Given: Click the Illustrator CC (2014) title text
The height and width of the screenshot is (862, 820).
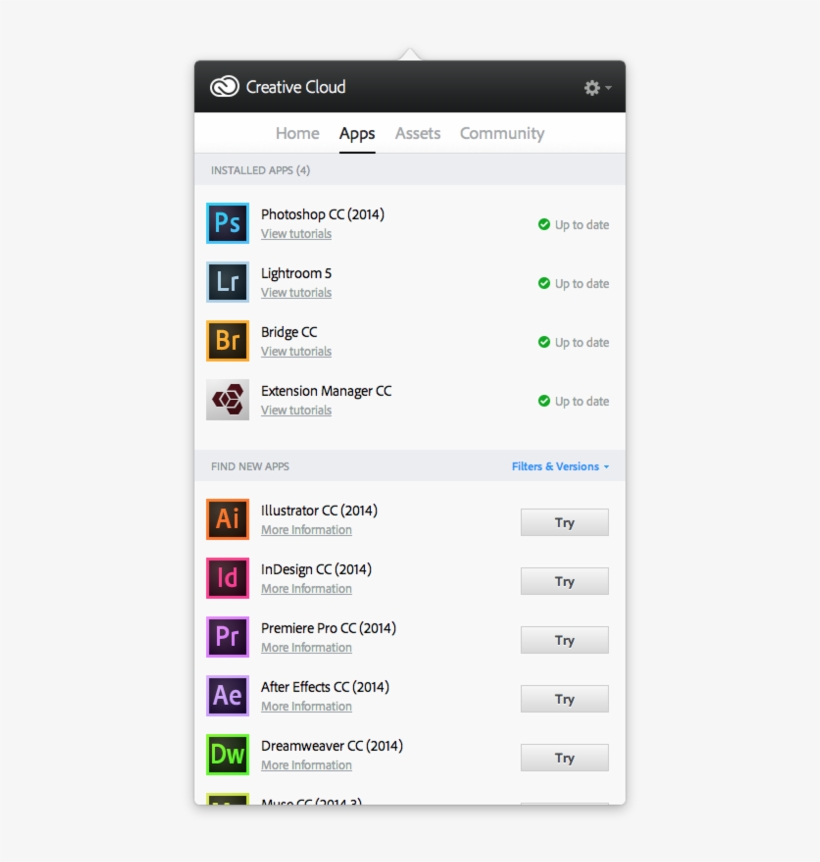Looking at the screenshot, I should coord(319,511).
